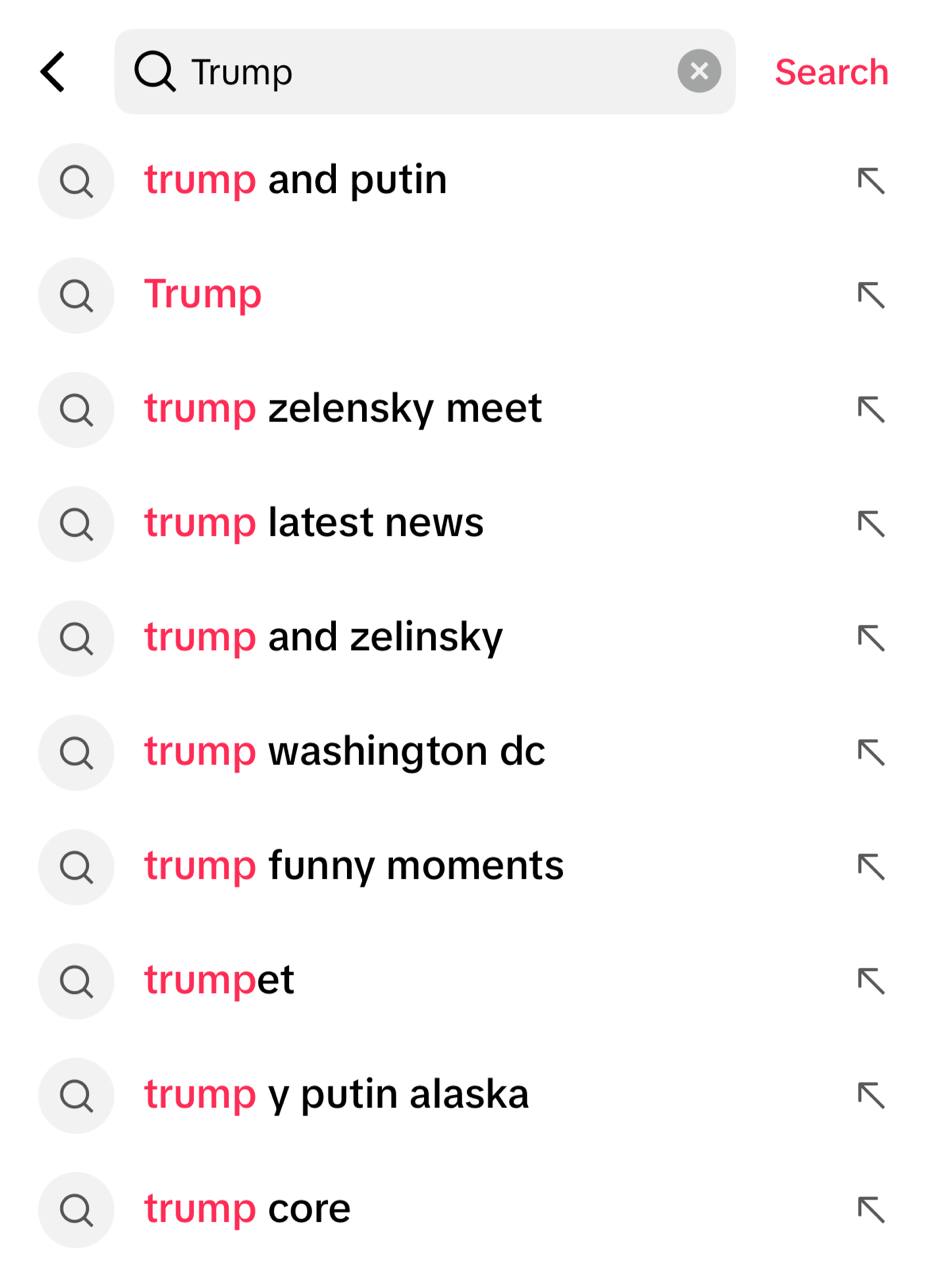Fill search with 'trump and putin' arrow
Viewport: 929px width, 1280px height.
point(871,181)
